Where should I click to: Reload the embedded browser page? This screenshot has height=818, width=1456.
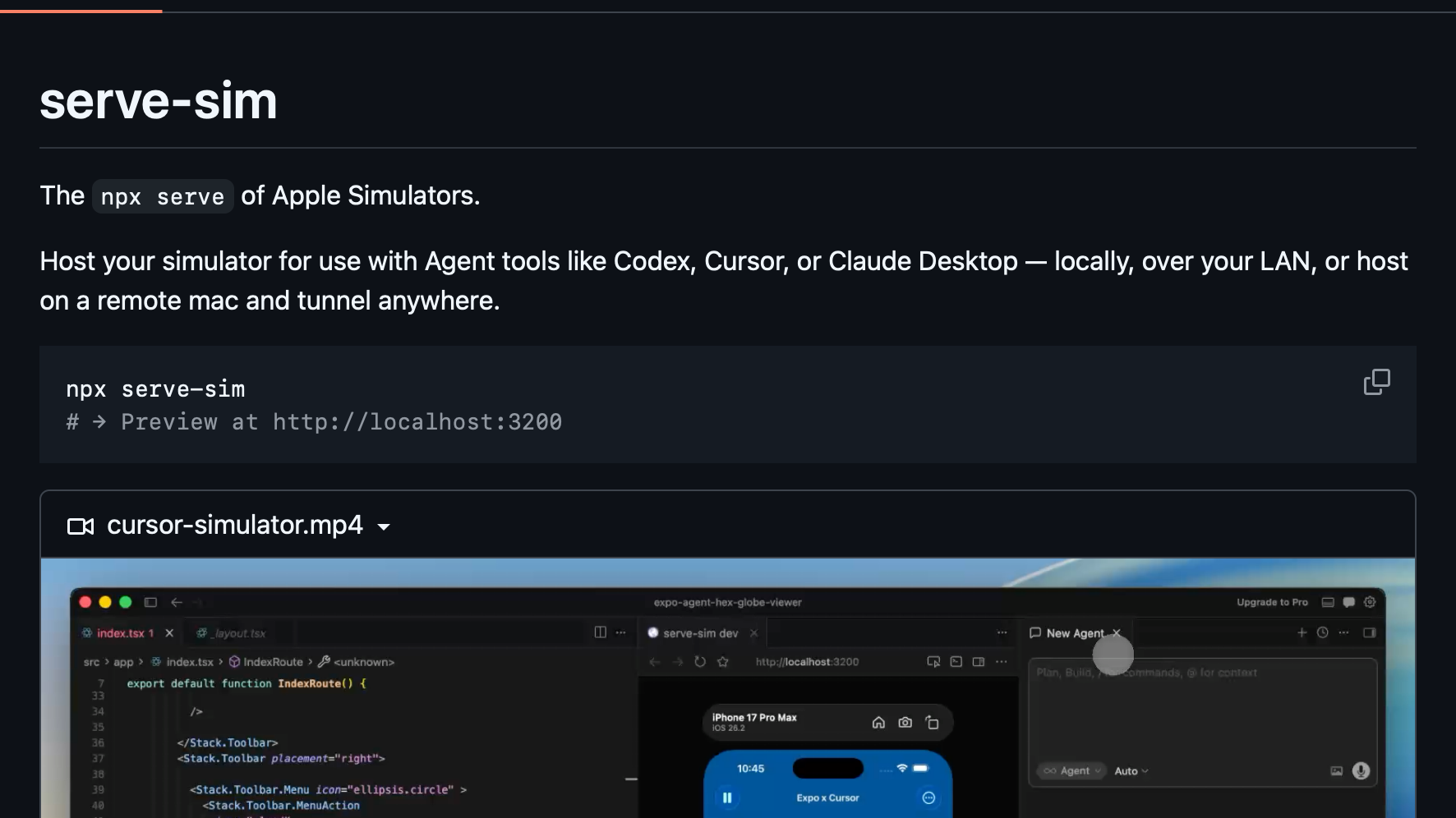[x=700, y=662]
